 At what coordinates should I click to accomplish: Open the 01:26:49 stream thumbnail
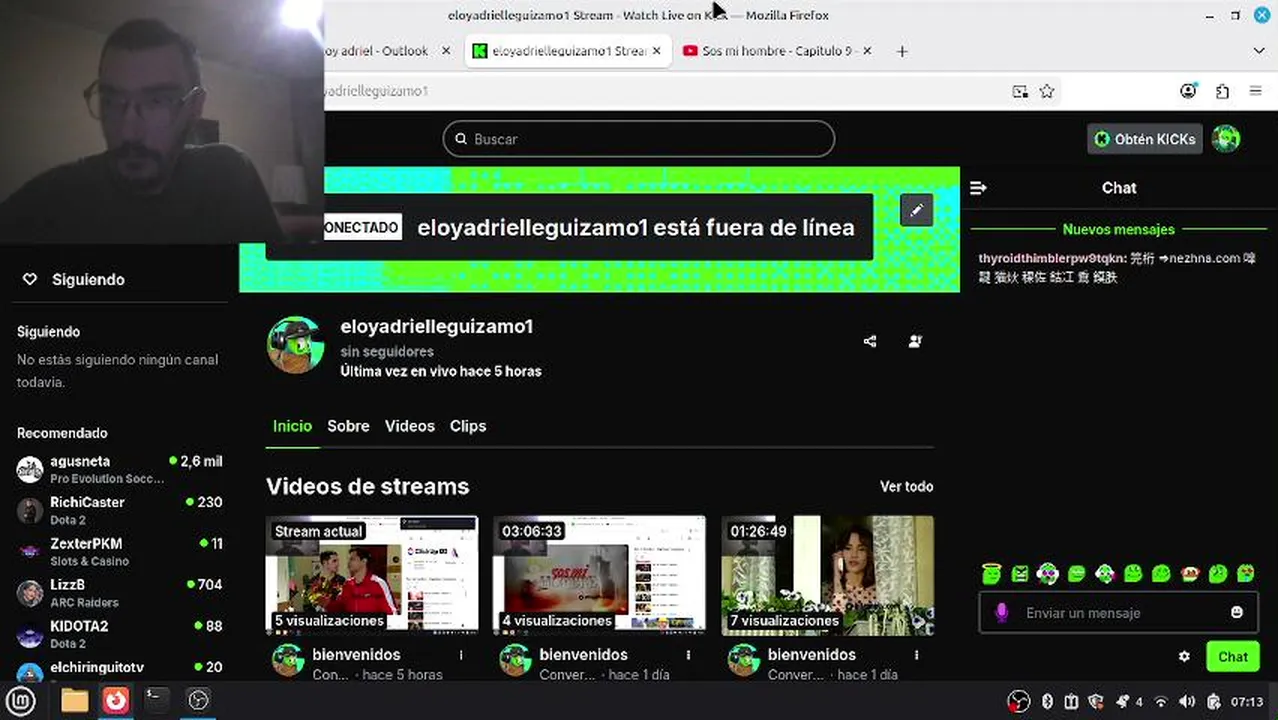(827, 575)
